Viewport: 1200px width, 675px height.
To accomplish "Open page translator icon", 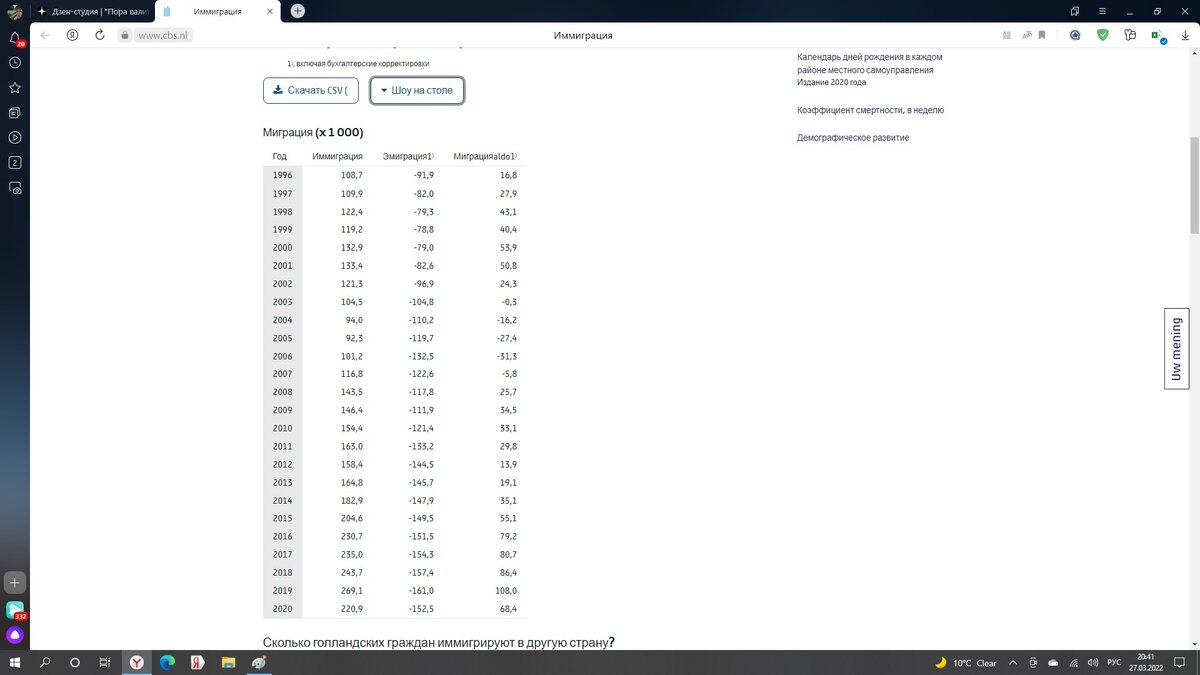I will (1025, 35).
